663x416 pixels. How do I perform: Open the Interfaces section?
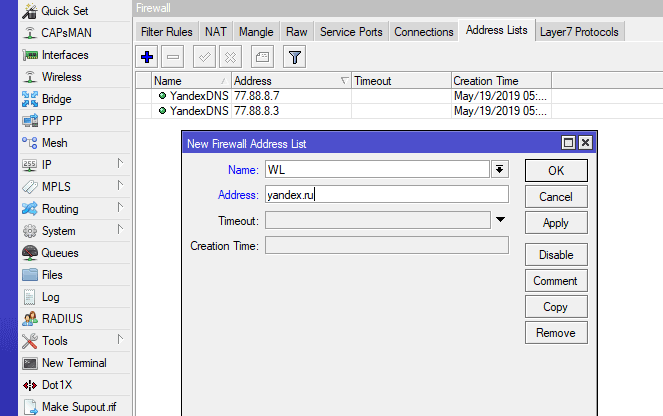[x=75, y=55]
